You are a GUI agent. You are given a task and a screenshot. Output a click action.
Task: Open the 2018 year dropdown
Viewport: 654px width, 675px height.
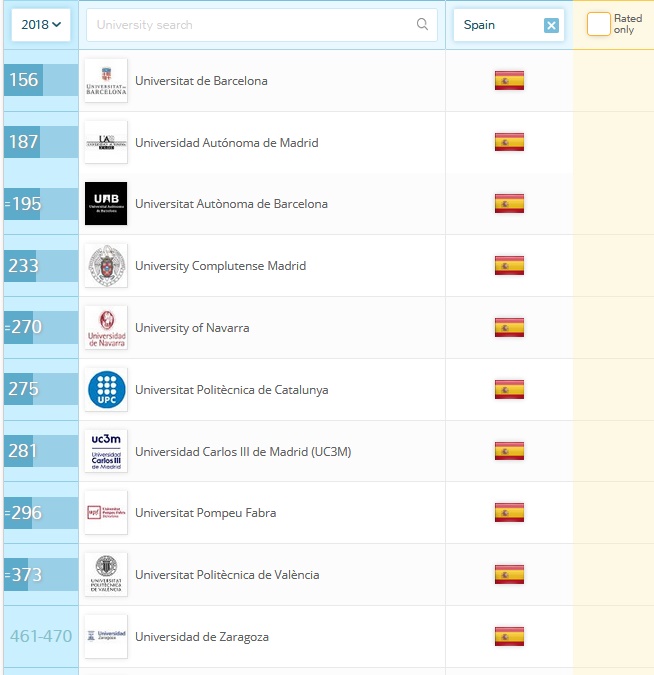(x=41, y=25)
